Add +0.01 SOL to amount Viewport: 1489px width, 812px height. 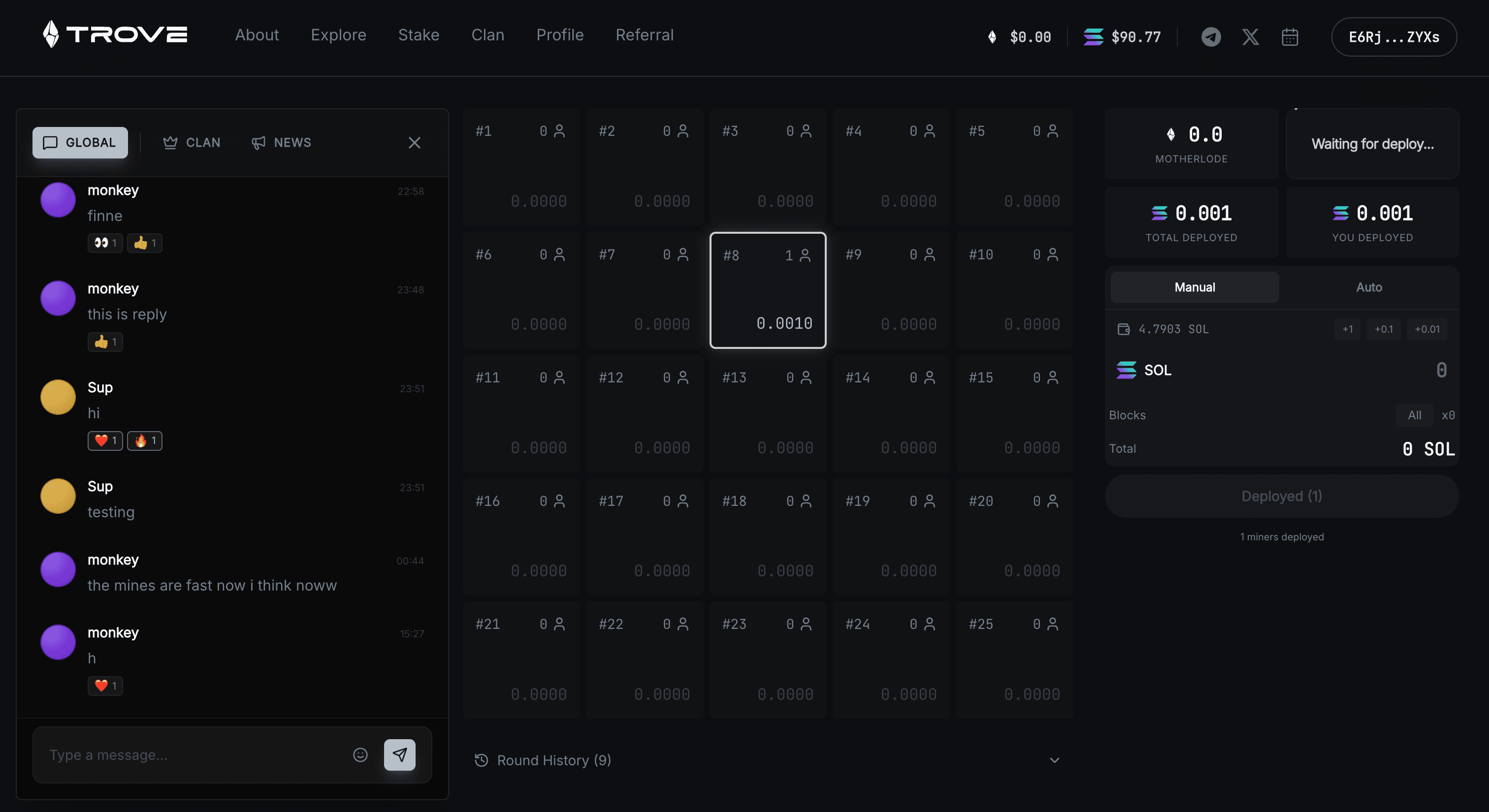click(x=1427, y=329)
